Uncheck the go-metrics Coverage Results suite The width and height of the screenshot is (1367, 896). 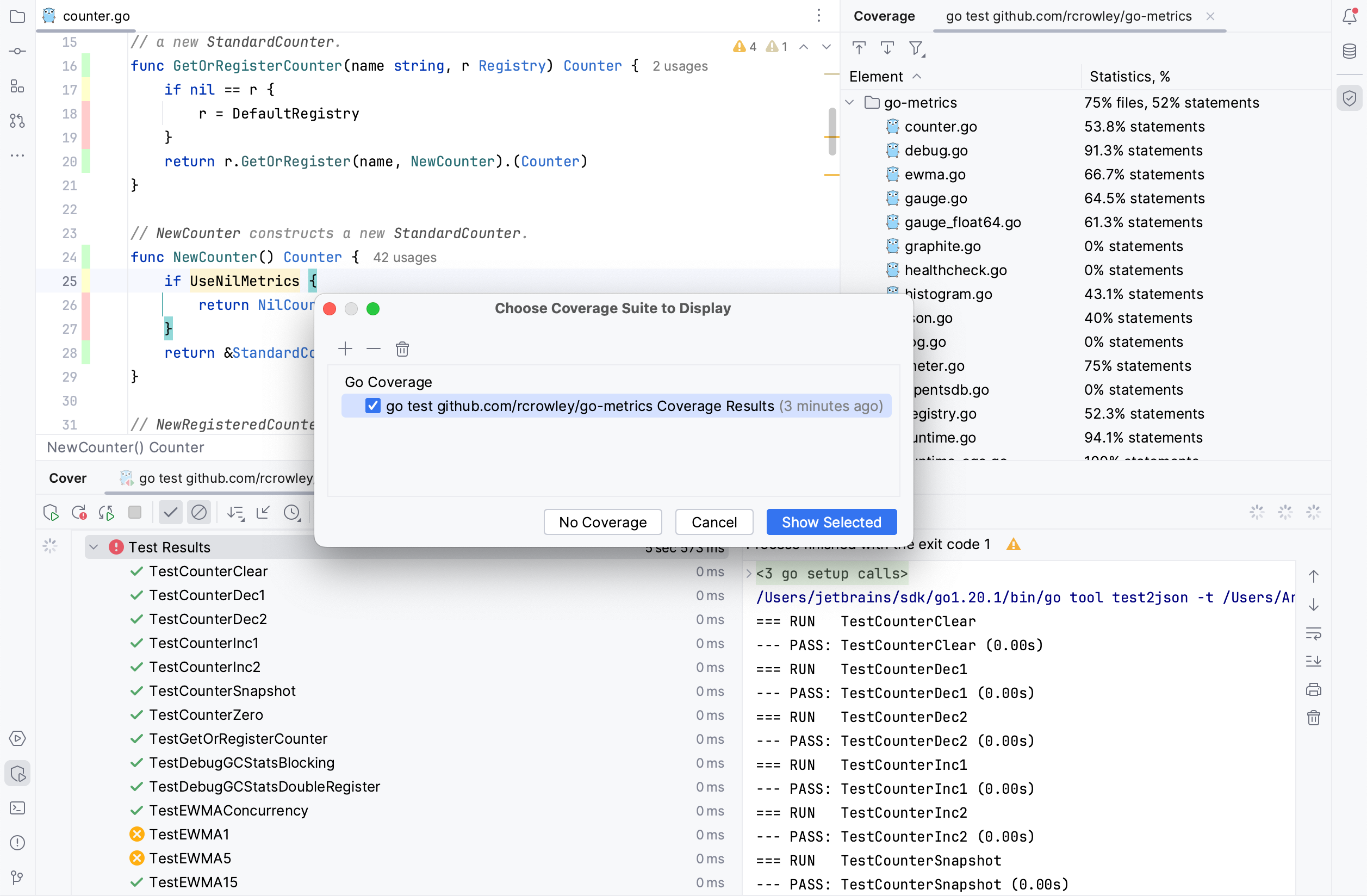(x=373, y=406)
